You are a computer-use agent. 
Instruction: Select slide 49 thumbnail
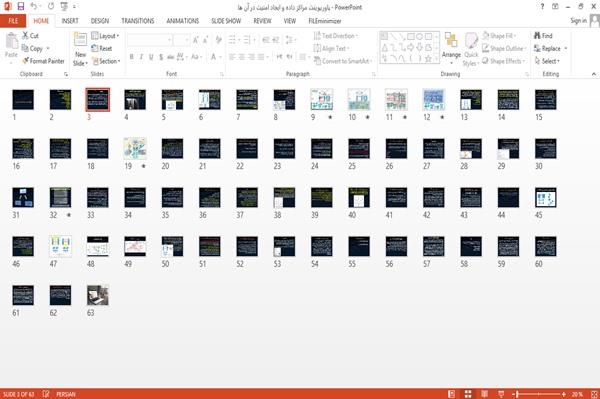click(135, 246)
